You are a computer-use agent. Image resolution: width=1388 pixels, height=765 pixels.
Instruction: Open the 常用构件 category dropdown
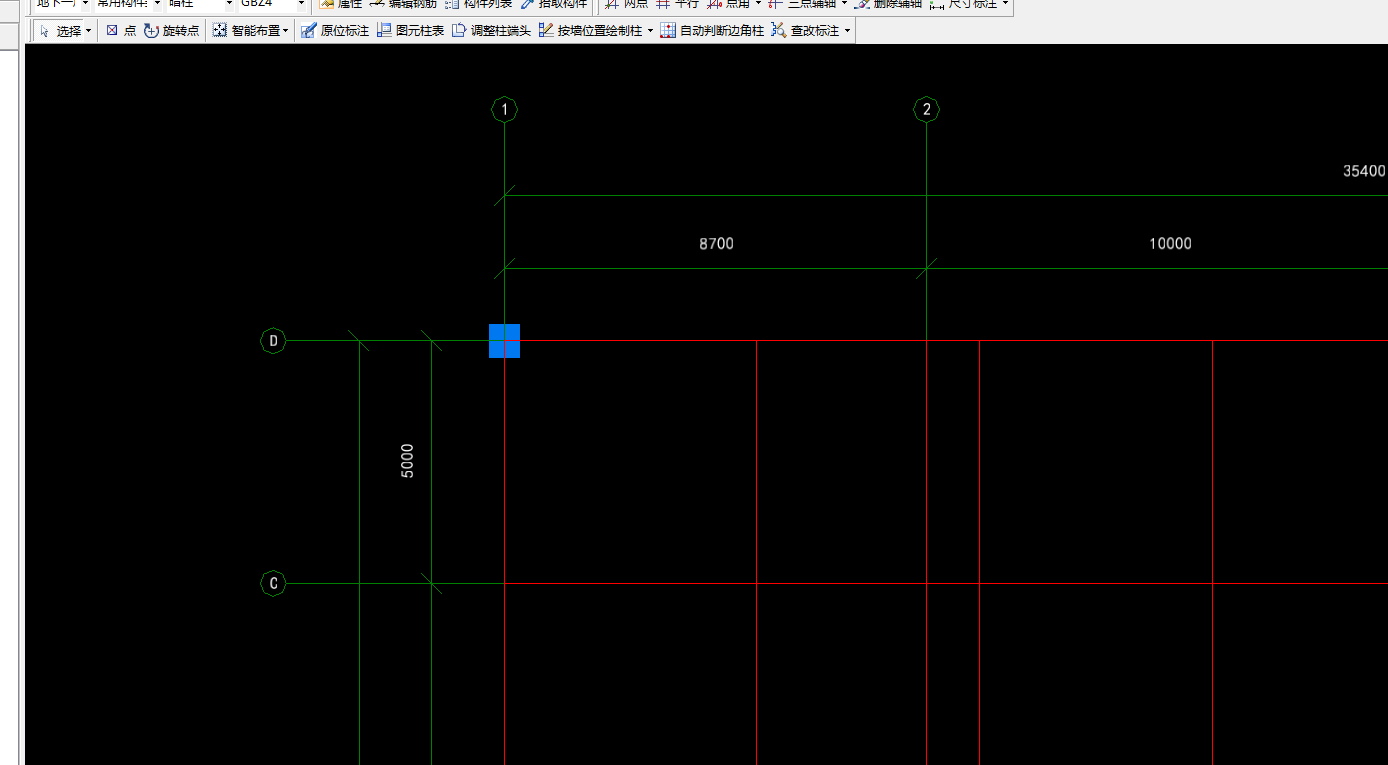pyautogui.click(x=157, y=4)
